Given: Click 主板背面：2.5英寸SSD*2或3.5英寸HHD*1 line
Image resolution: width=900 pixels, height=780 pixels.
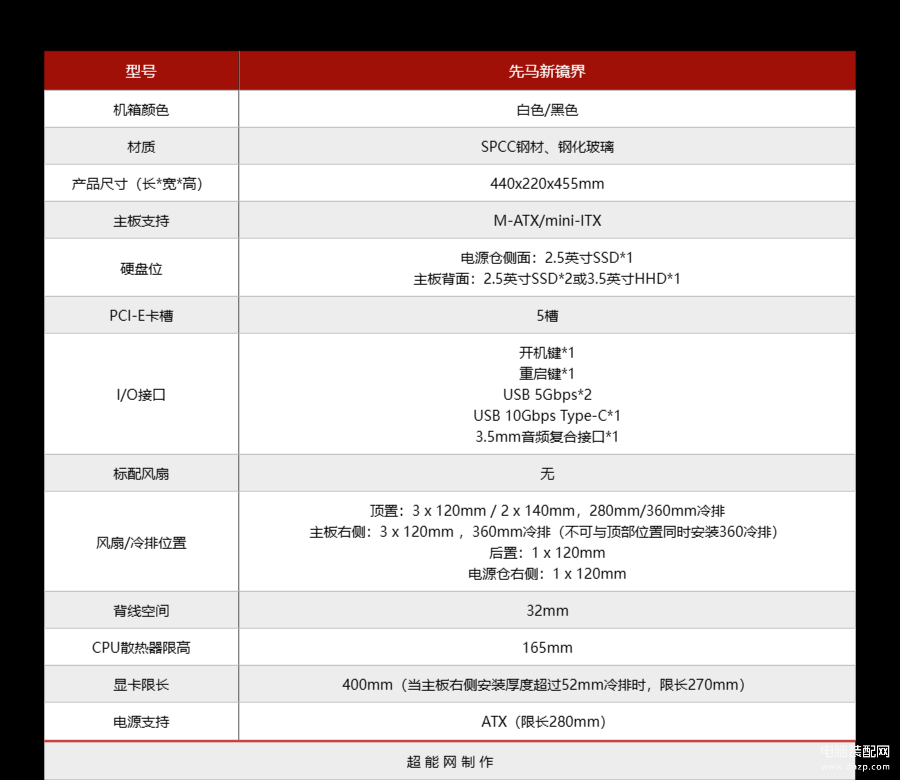Looking at the screenshot, I should pos(546,279).
